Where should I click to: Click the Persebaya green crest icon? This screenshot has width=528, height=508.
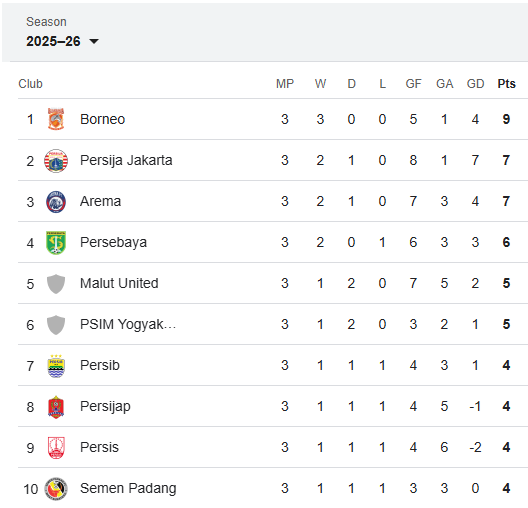pos(56,243)
